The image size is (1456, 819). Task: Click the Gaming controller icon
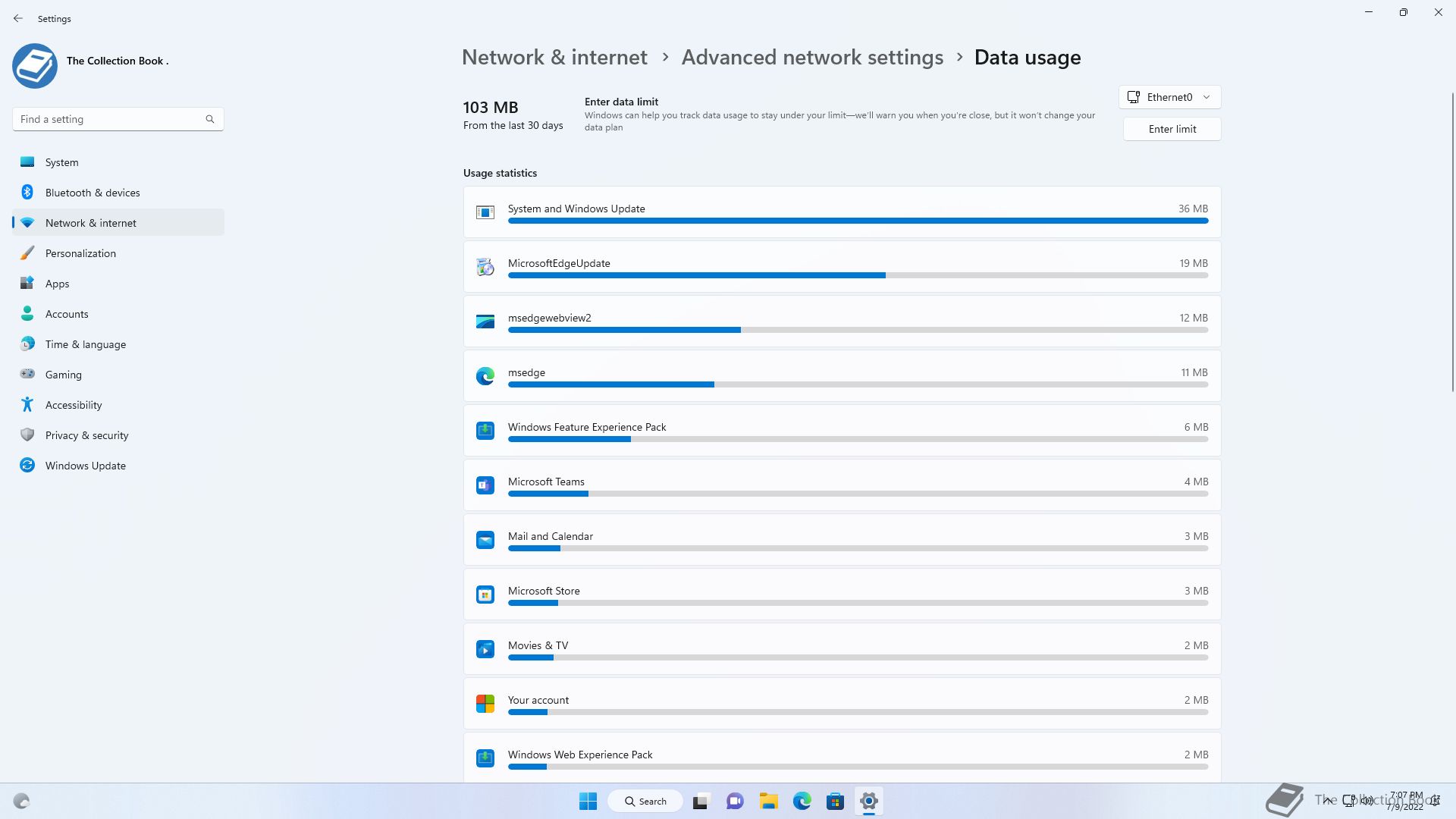click(x=27, y=374)
